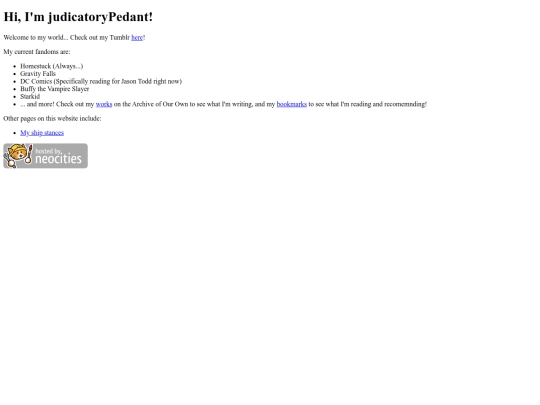Click the 'DC Comics' list item text
The height and width of the screenshot is (405, 540).
click(x=101, y=81)
